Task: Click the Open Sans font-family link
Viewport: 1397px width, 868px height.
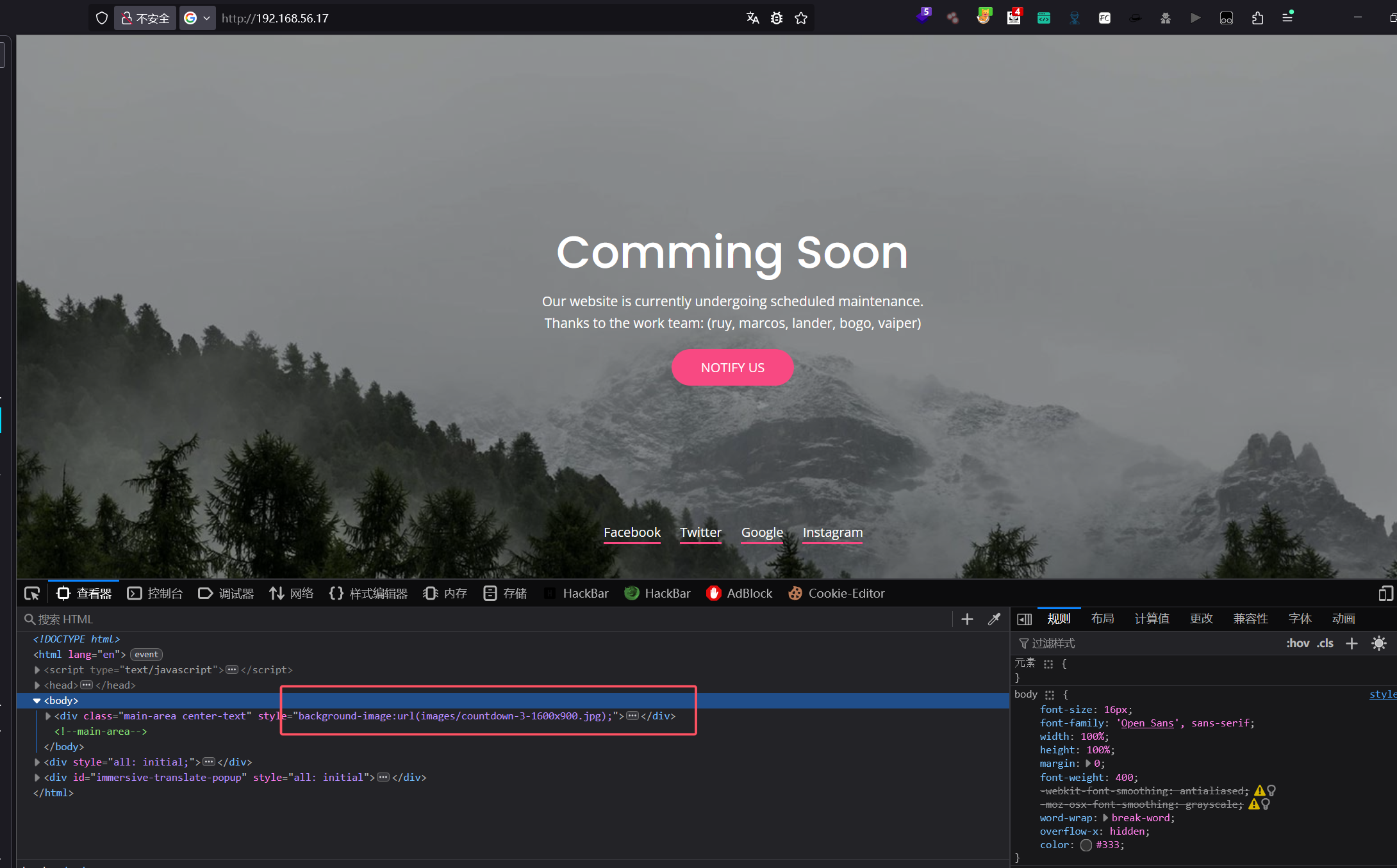Action: coord(1147,723)
